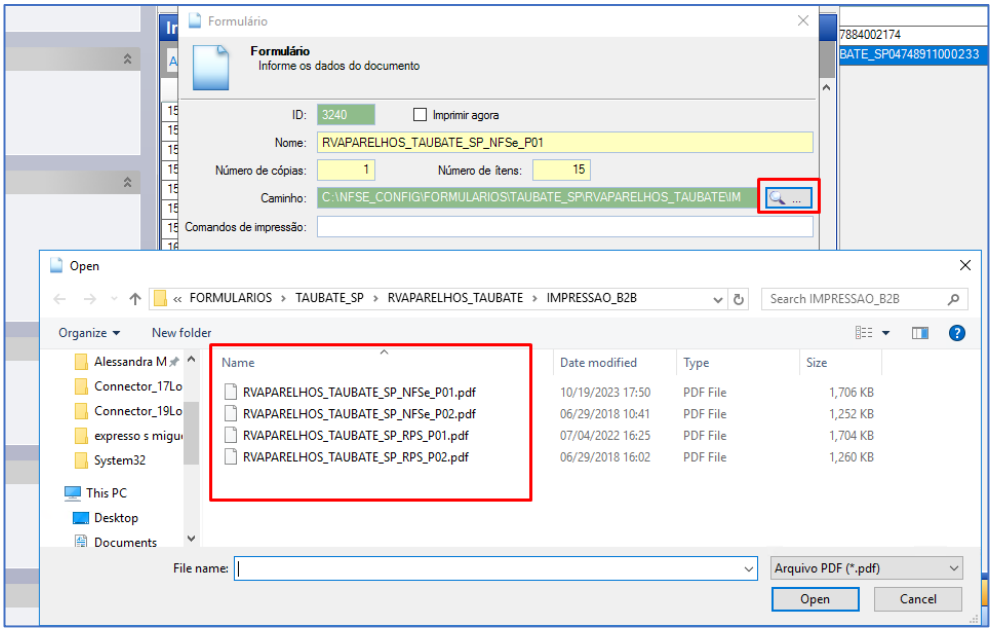Select RVAPARELHOS_TAUBATE_SP_NFSe_P01.pdf file
The width and height of the screenshot is (994, 631).
358,392
